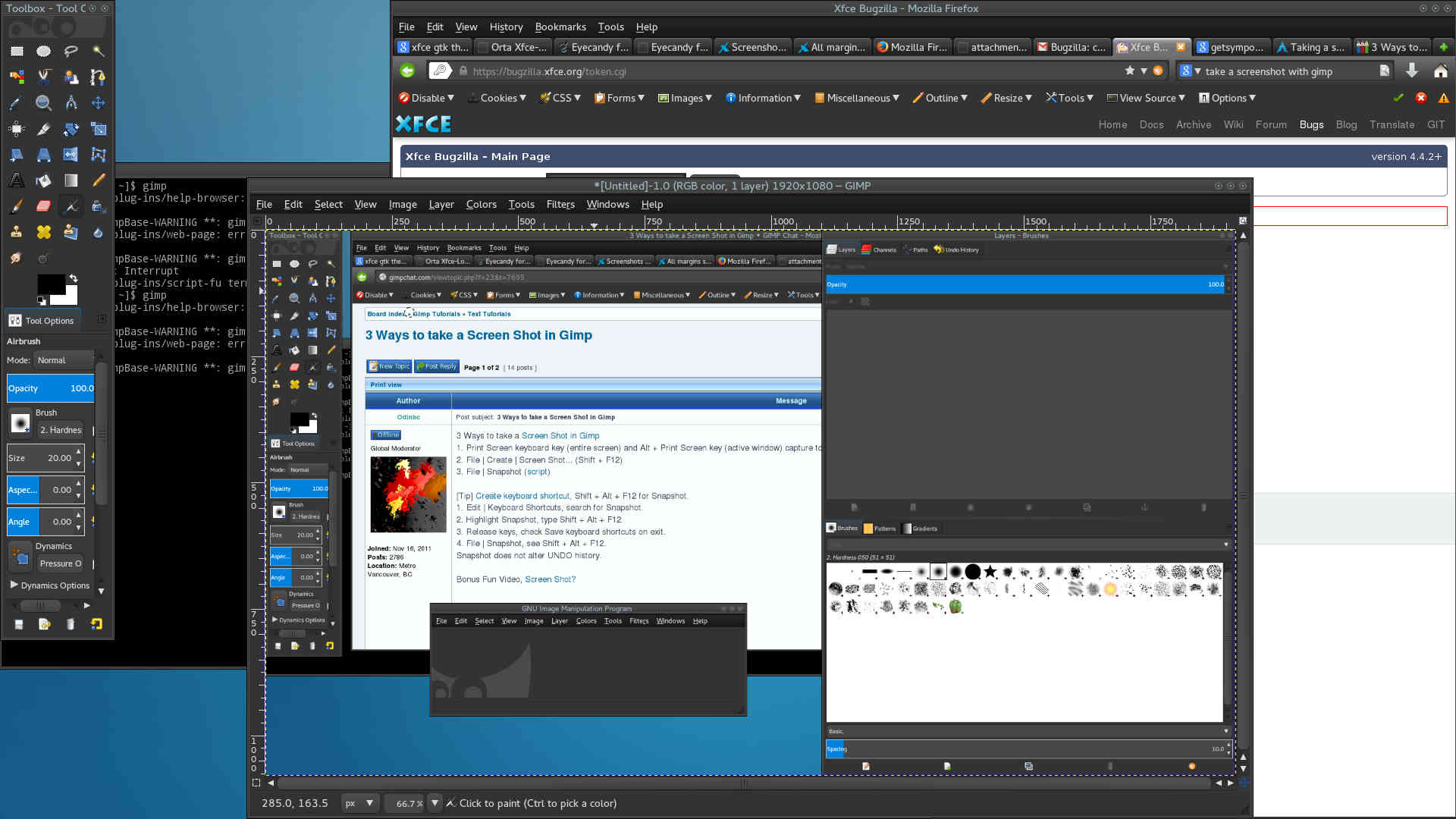1456x819 pixels.
Task: Switch to the 'Taking a s...' Firefox tab
Action: [1310, 47]
